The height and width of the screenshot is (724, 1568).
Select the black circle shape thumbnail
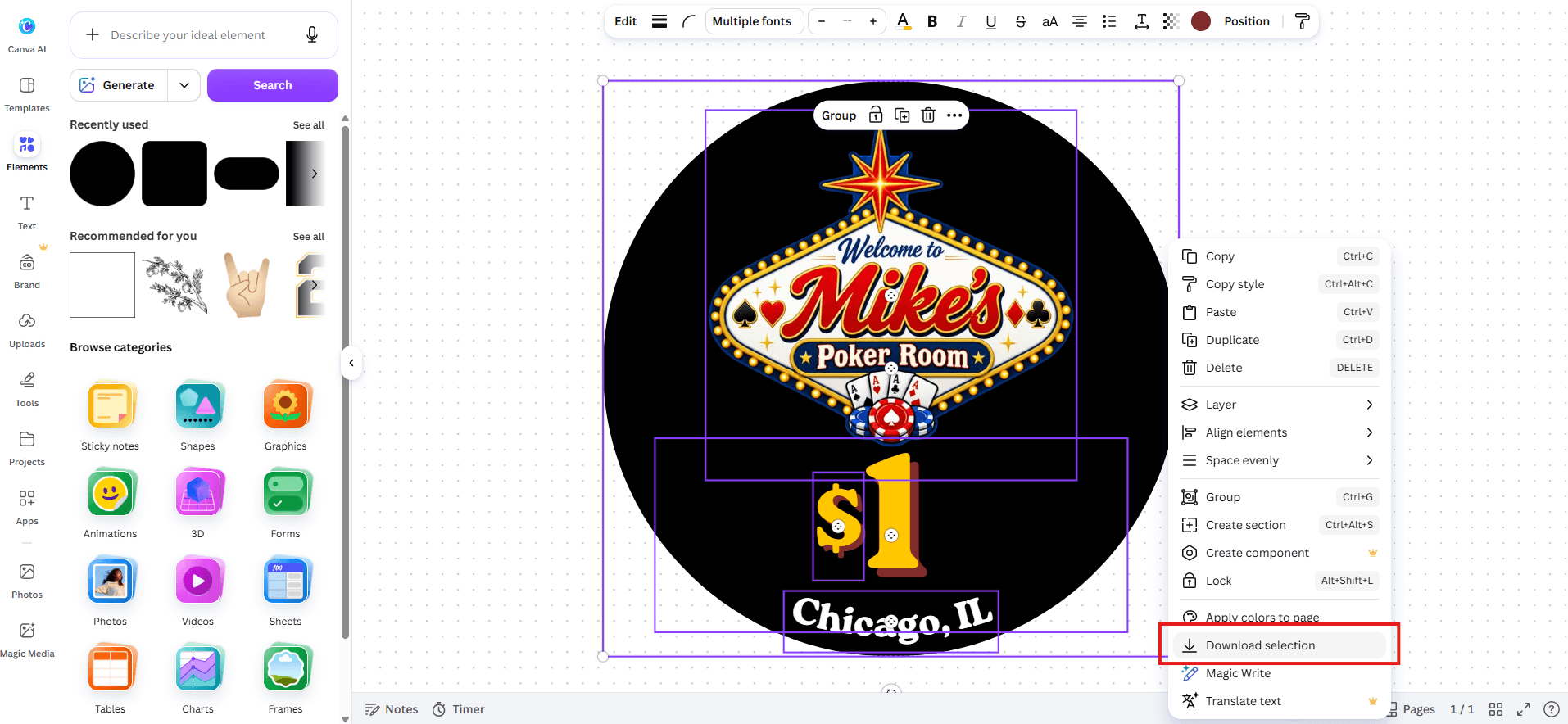click(102, 174)
